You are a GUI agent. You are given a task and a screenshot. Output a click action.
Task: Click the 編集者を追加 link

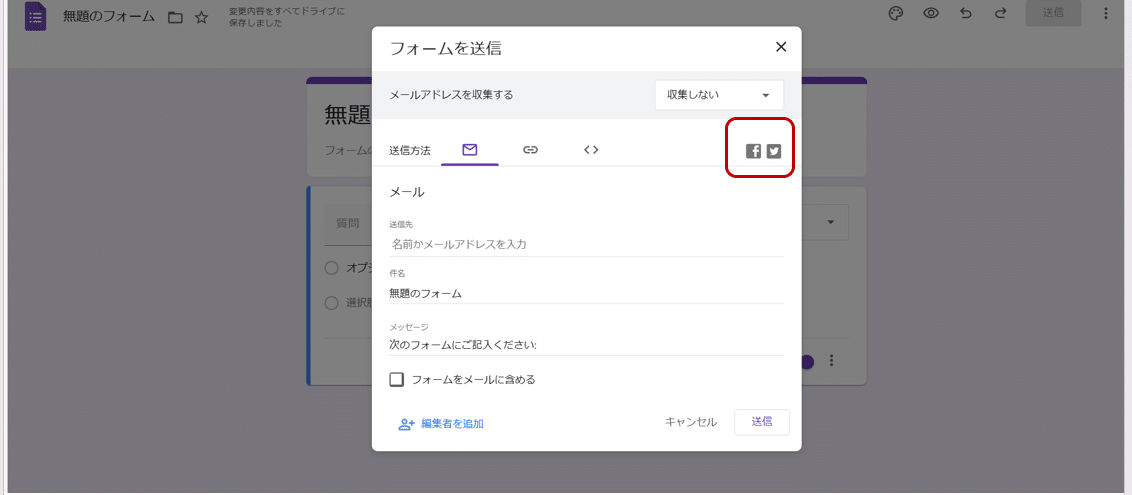441,424
